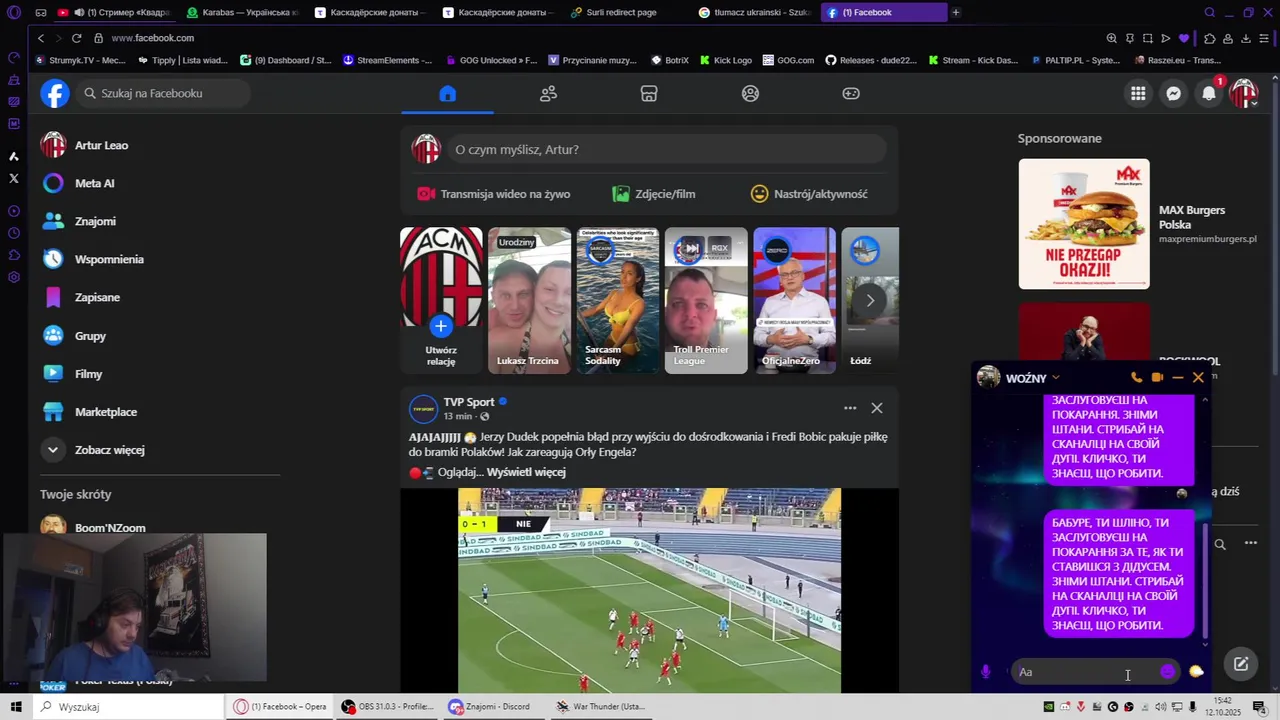Open WOŹNY chat settings chevron

(1056, 378)
